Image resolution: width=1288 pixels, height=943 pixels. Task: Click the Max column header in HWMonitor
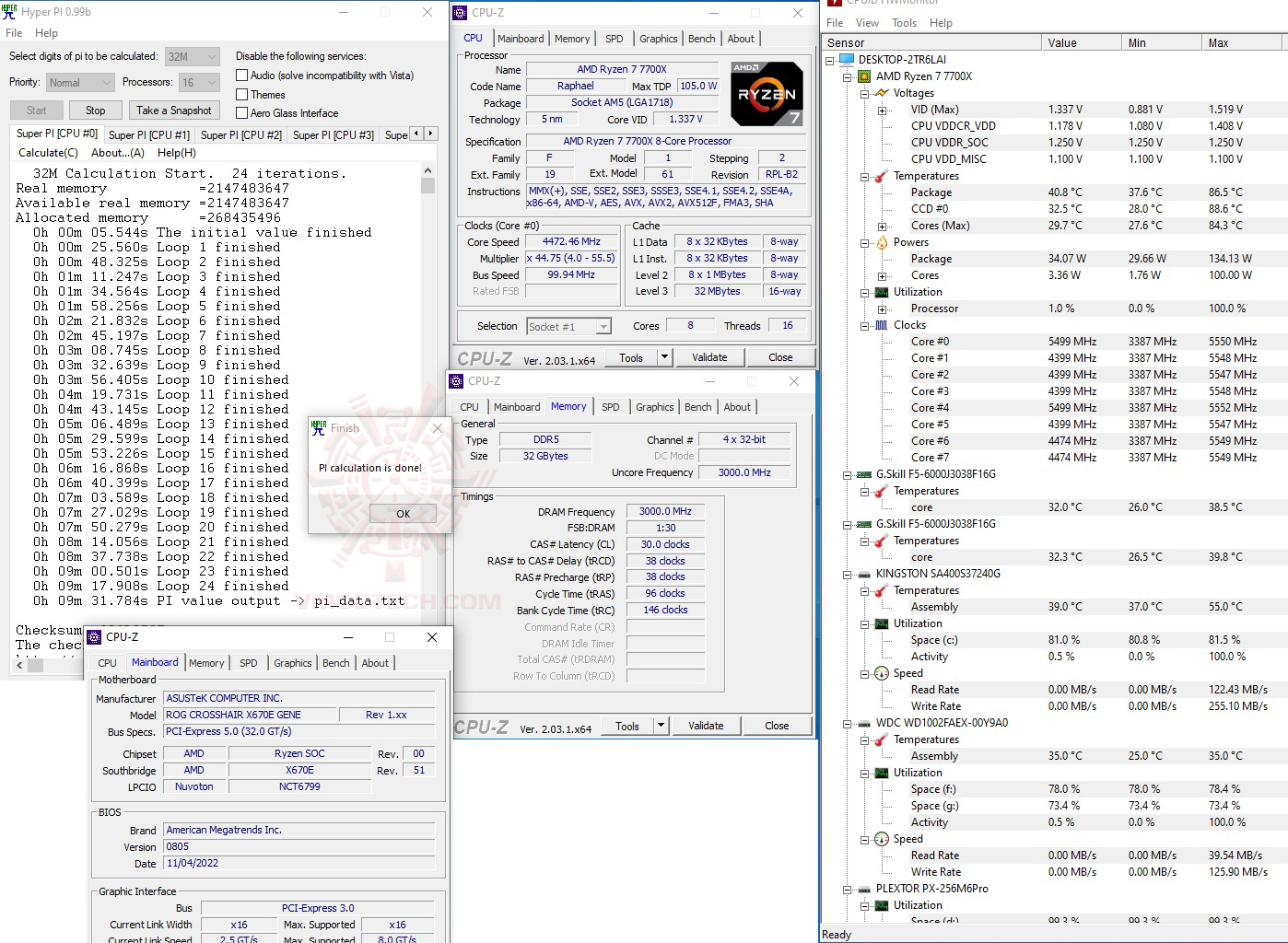pyautogui.click(x=1243, y=43)
